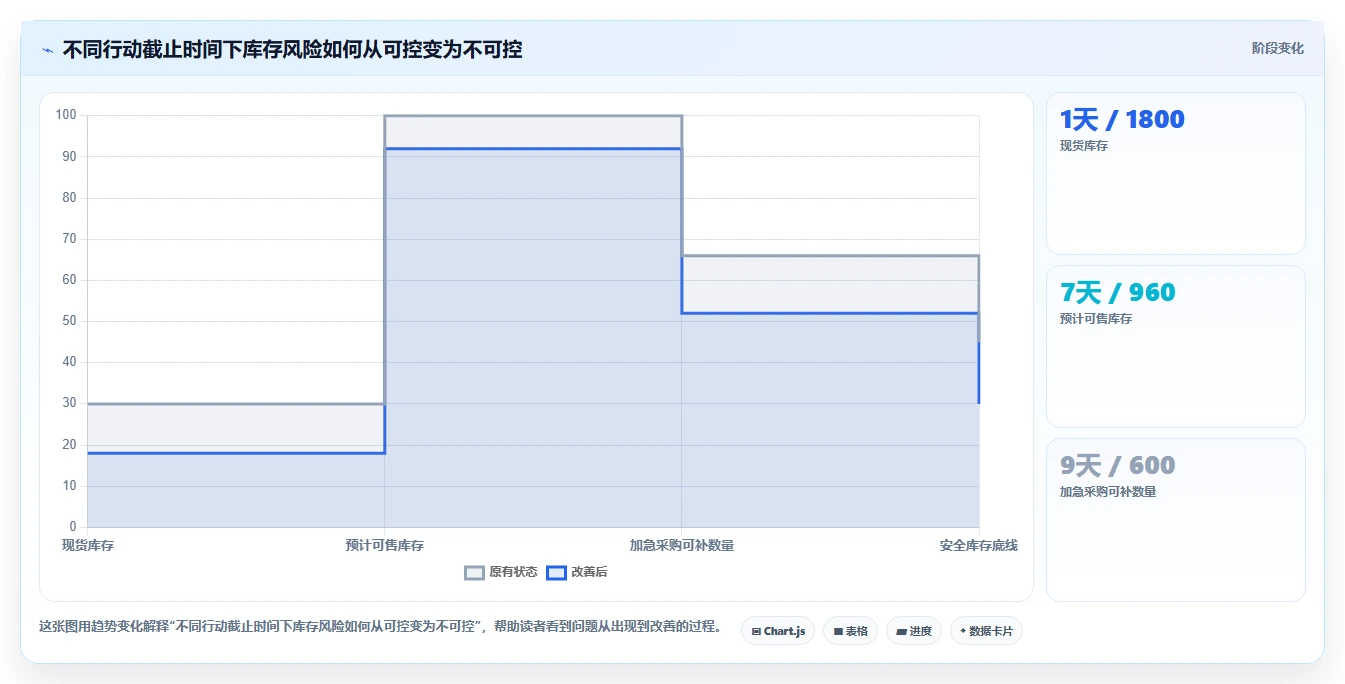Click the gray 原有状态 legend color box
Image resolution: width=1345 pixels, height=684 pixels.
pyautogui.click(x=475, y=572)
